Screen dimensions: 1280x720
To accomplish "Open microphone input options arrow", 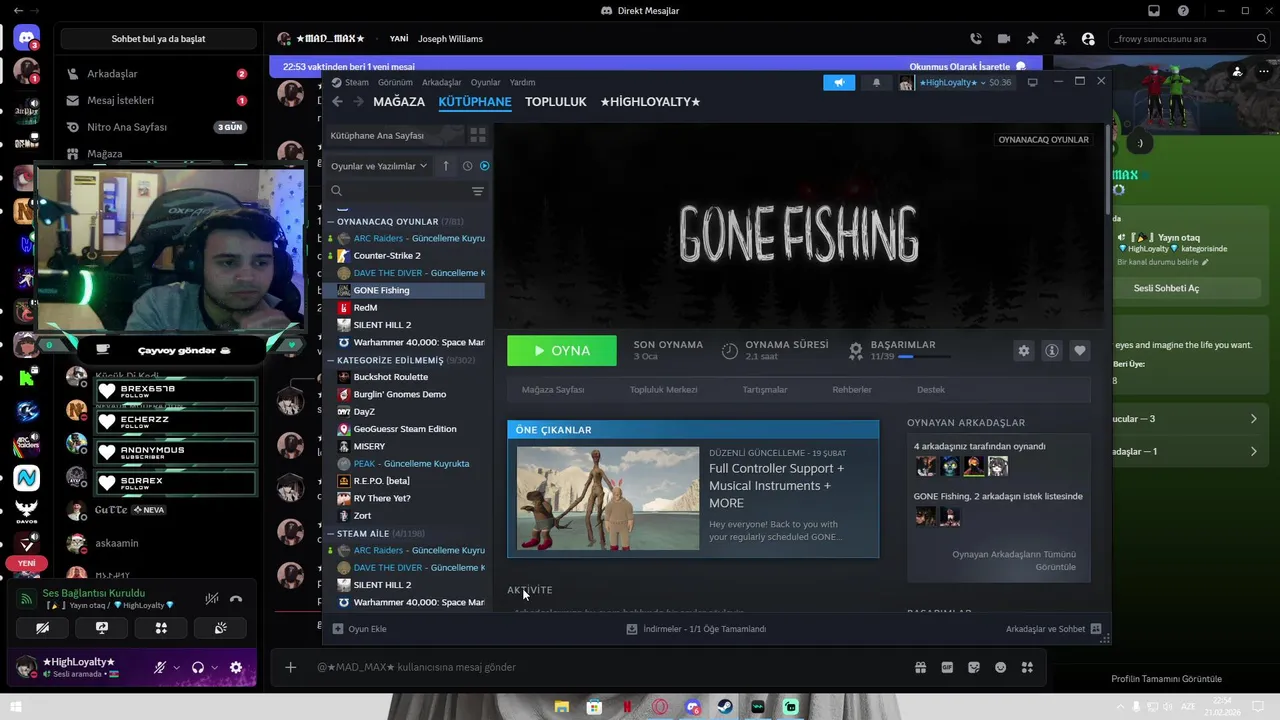I will [176, 667].
